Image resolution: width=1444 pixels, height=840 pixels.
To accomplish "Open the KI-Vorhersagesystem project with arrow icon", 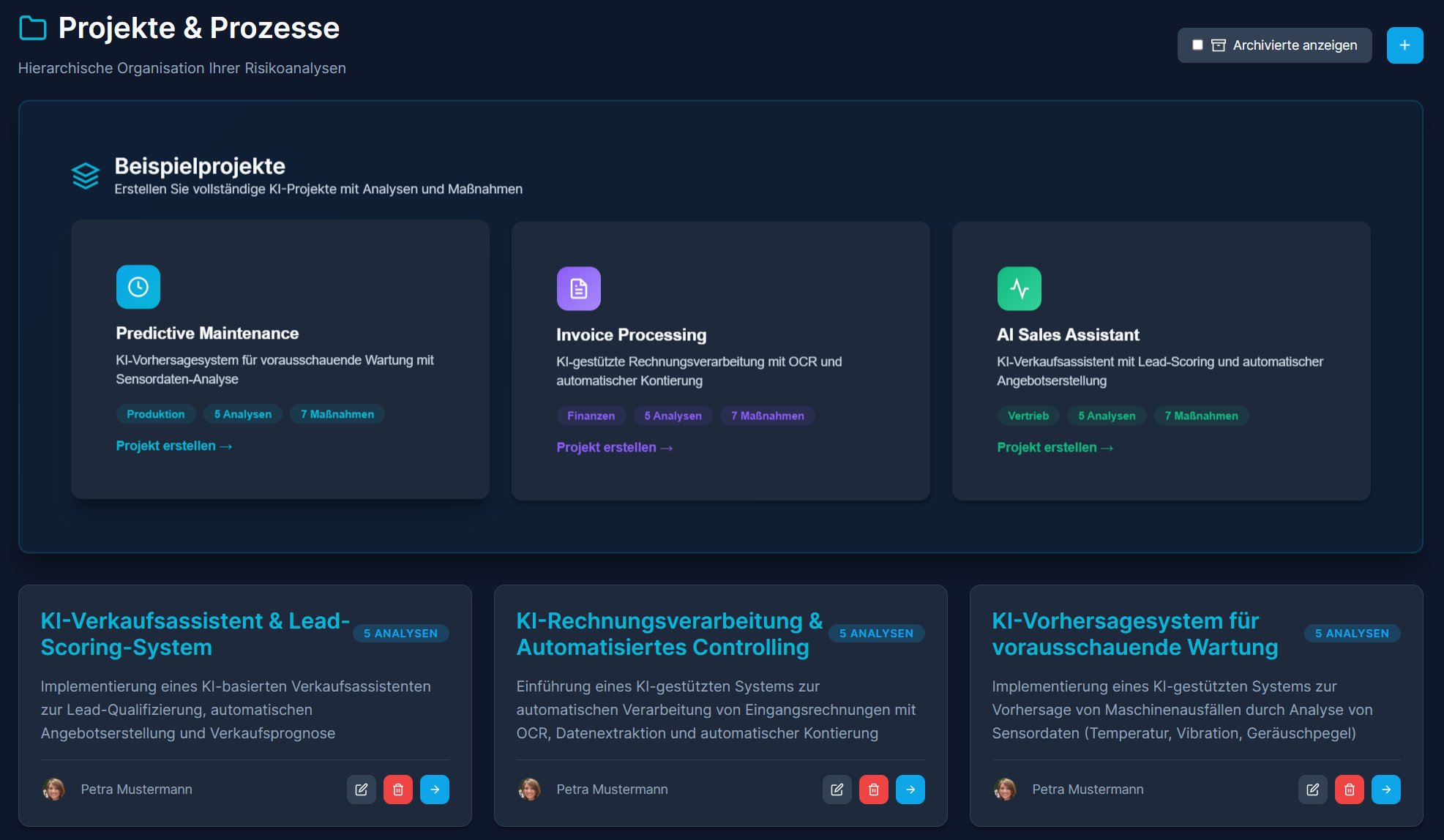I will click(x=1386, y=790).
